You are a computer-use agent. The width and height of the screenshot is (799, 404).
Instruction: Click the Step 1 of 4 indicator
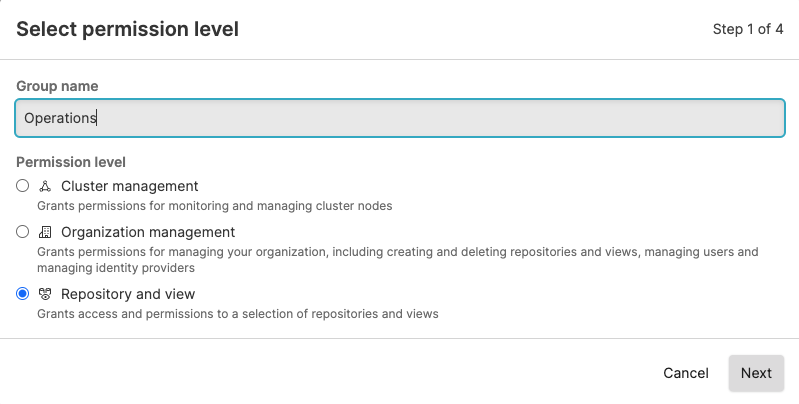coord(747,29)
